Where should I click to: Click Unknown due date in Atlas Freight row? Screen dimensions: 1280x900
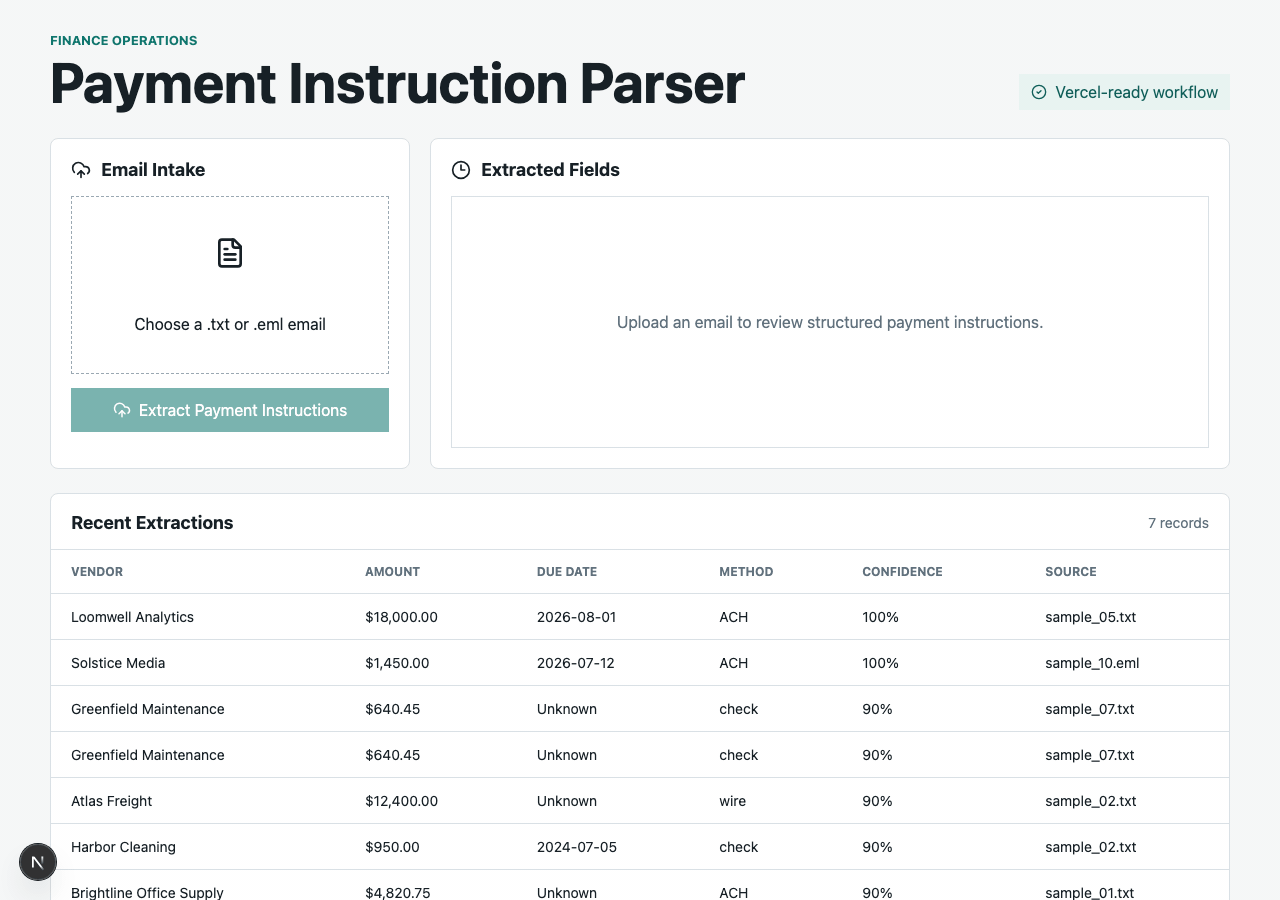(x=567, y=801)
